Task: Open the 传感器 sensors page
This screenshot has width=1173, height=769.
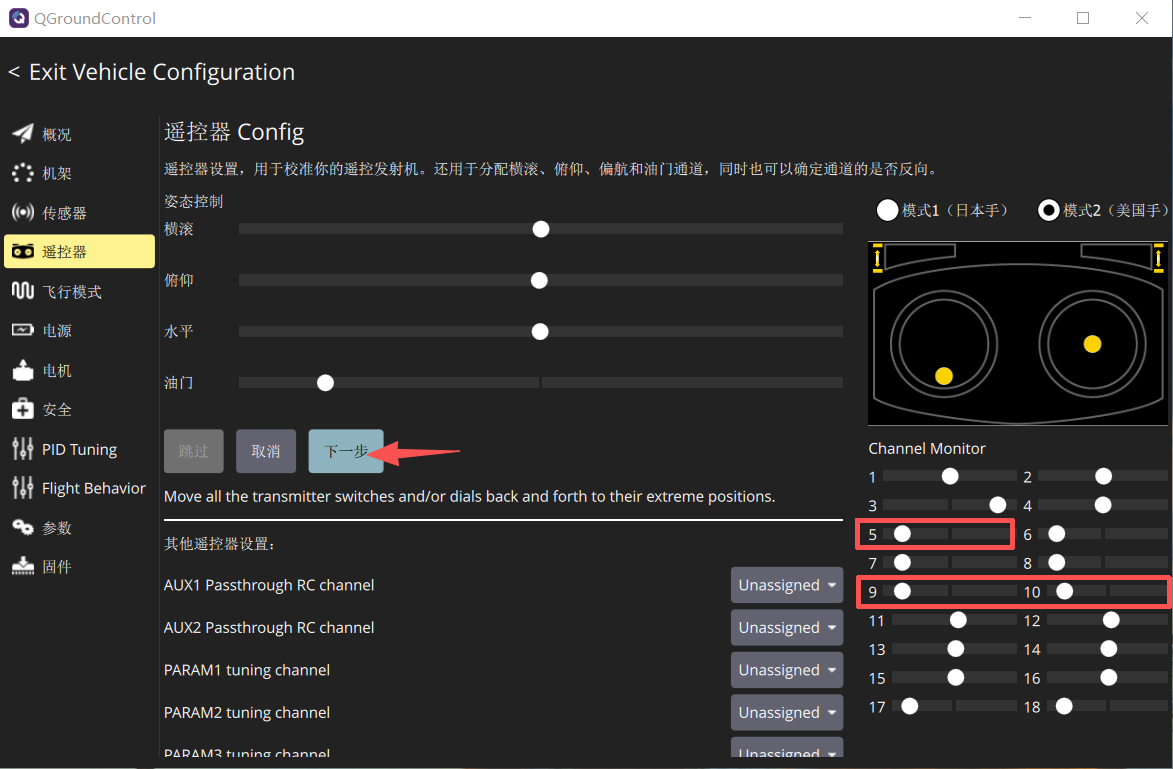Action: (x=79, y=212)
